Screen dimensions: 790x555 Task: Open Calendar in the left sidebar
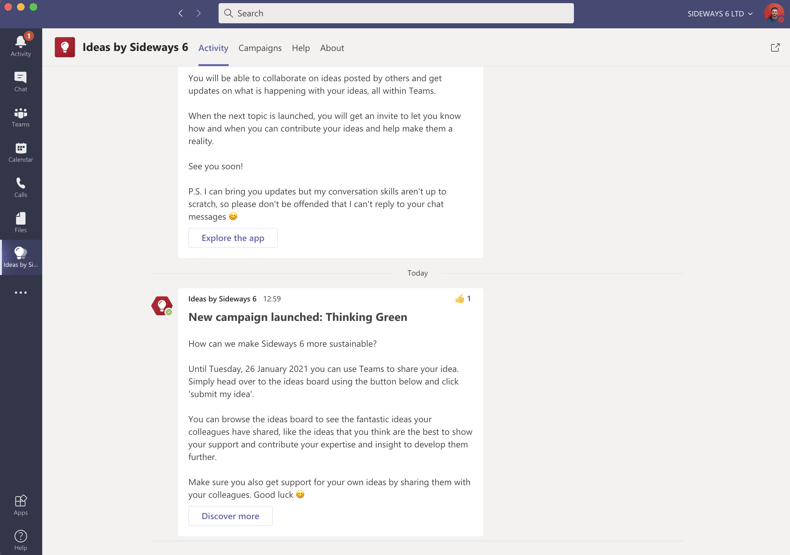point(21,152)
